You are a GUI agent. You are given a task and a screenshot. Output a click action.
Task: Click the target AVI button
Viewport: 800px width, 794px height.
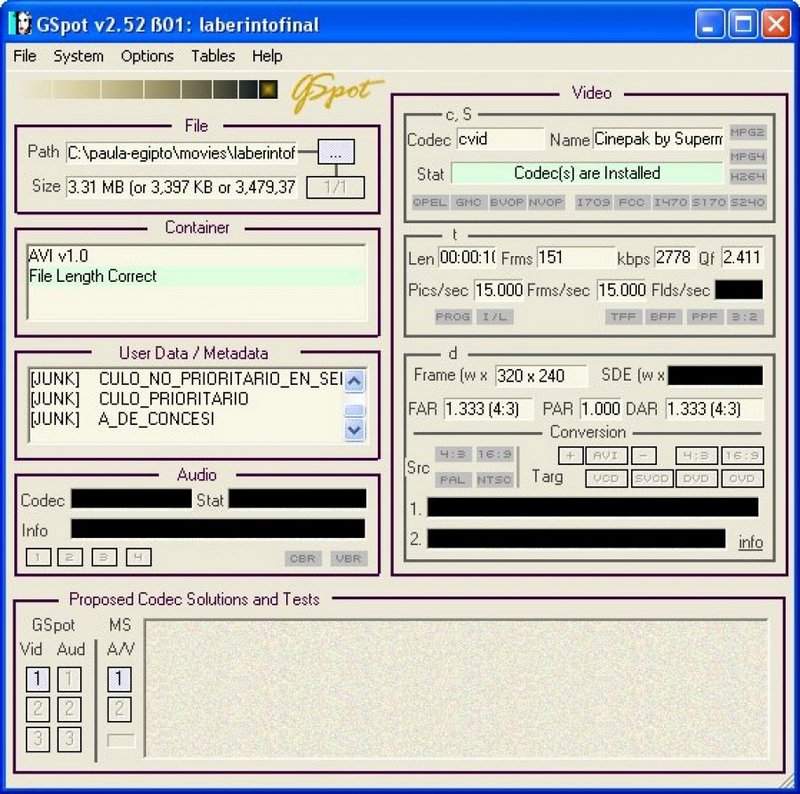click(x=606, y=456)
